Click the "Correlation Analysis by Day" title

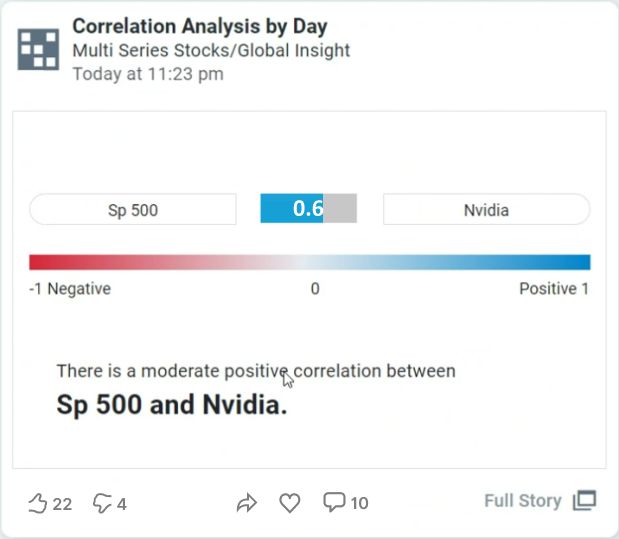pos(199,27)
